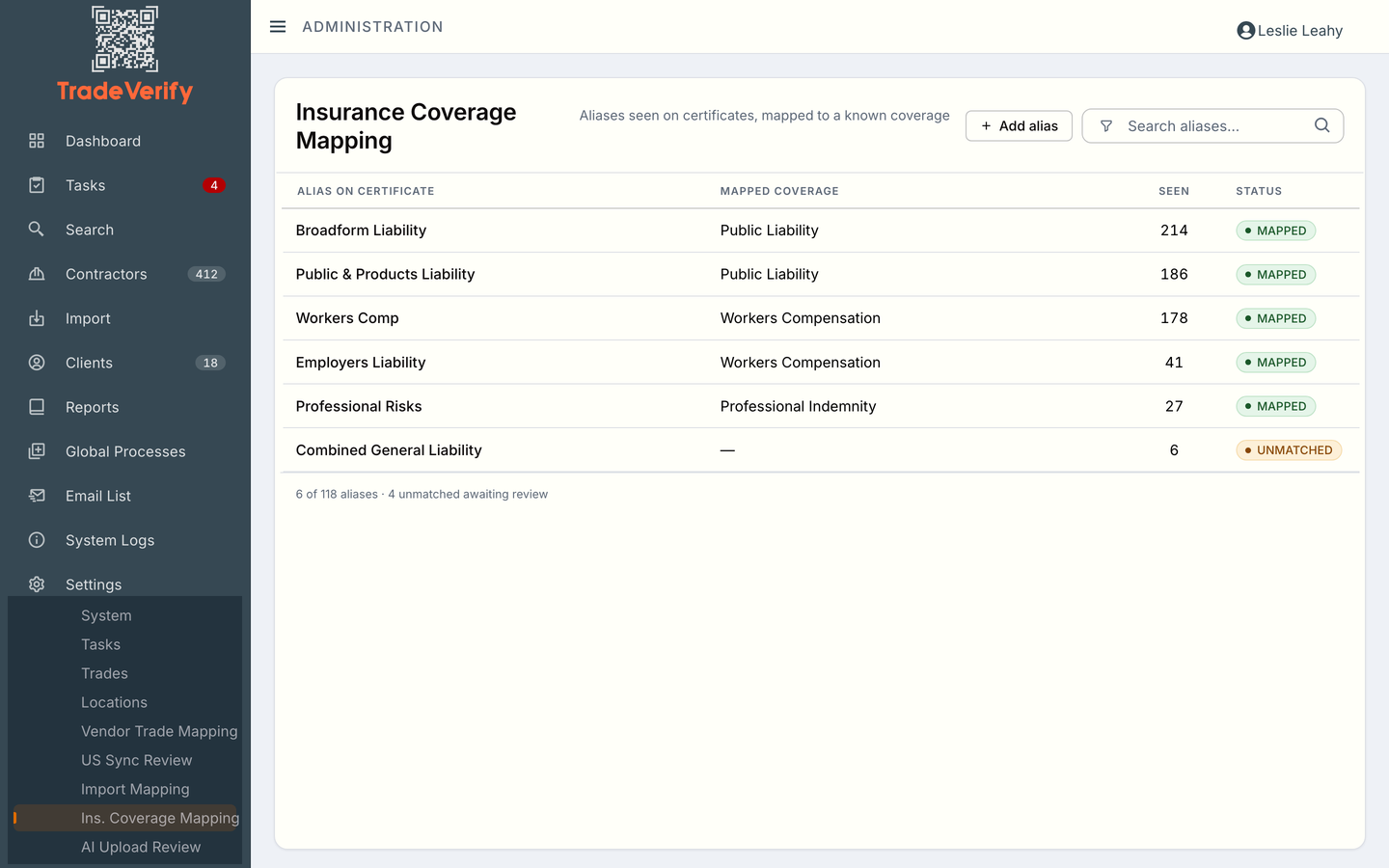Click the Workers Comp alias

pyautogui.click(x=347, y=318)
